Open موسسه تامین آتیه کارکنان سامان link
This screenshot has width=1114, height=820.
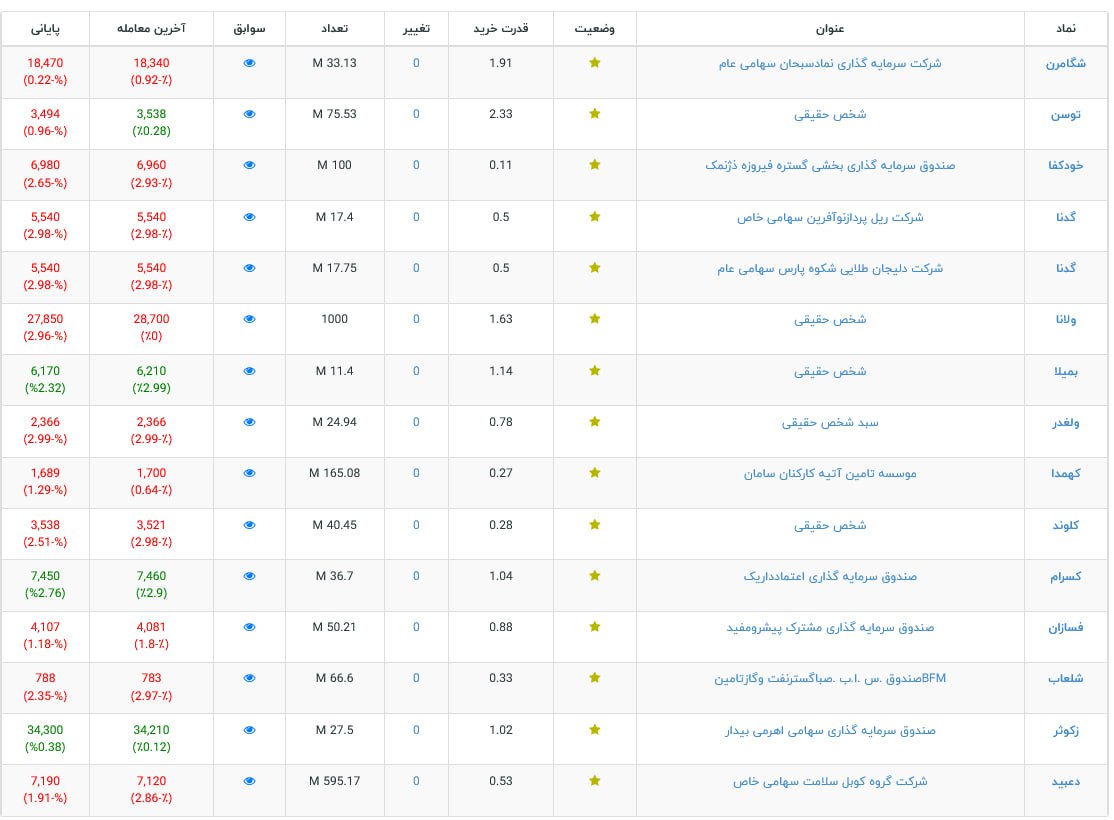pos(830,473)
